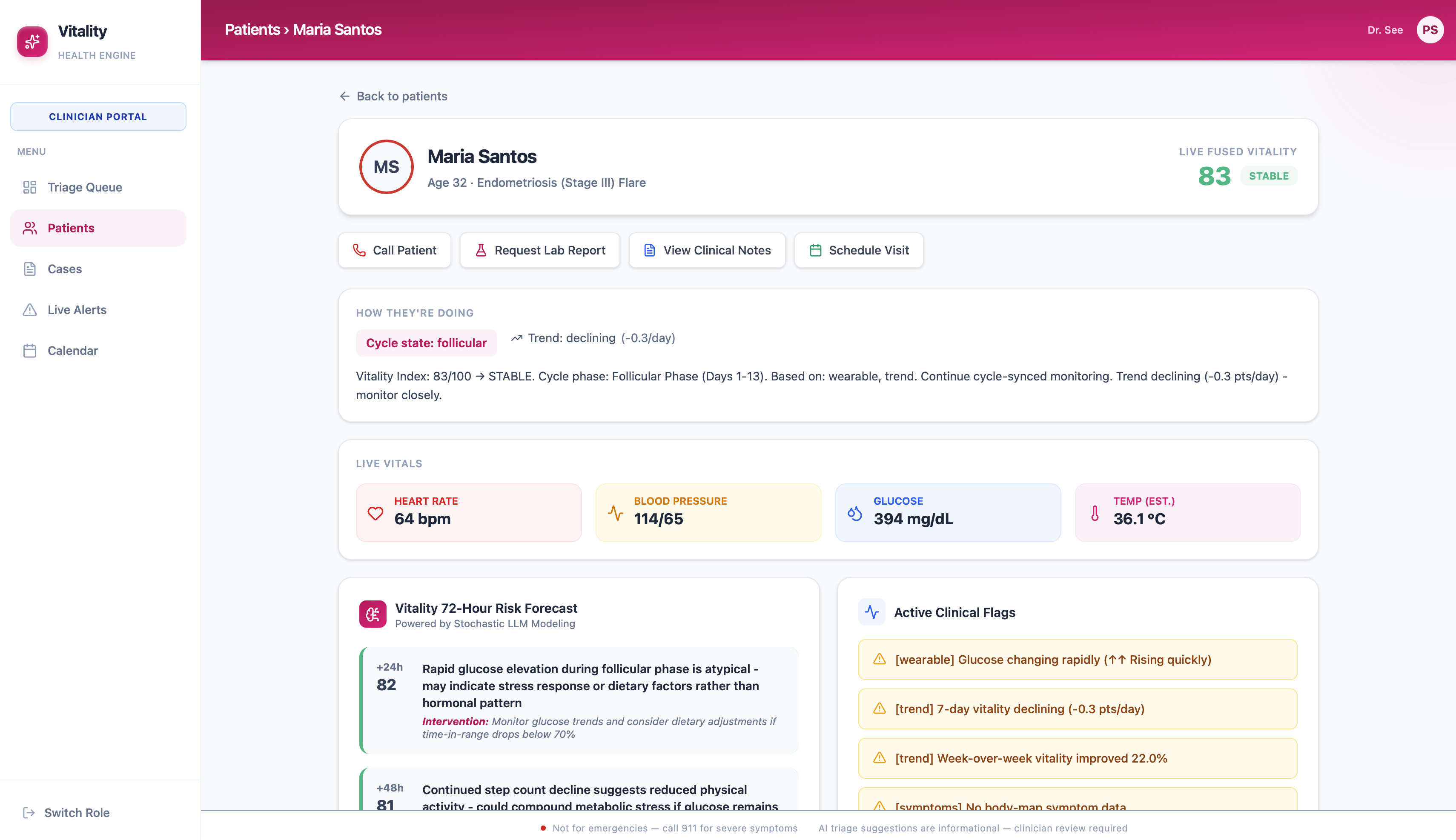This screenshot has width=1456, height=840.
Task: Click the +24h risk forecast entry
Action: point(579,700)
